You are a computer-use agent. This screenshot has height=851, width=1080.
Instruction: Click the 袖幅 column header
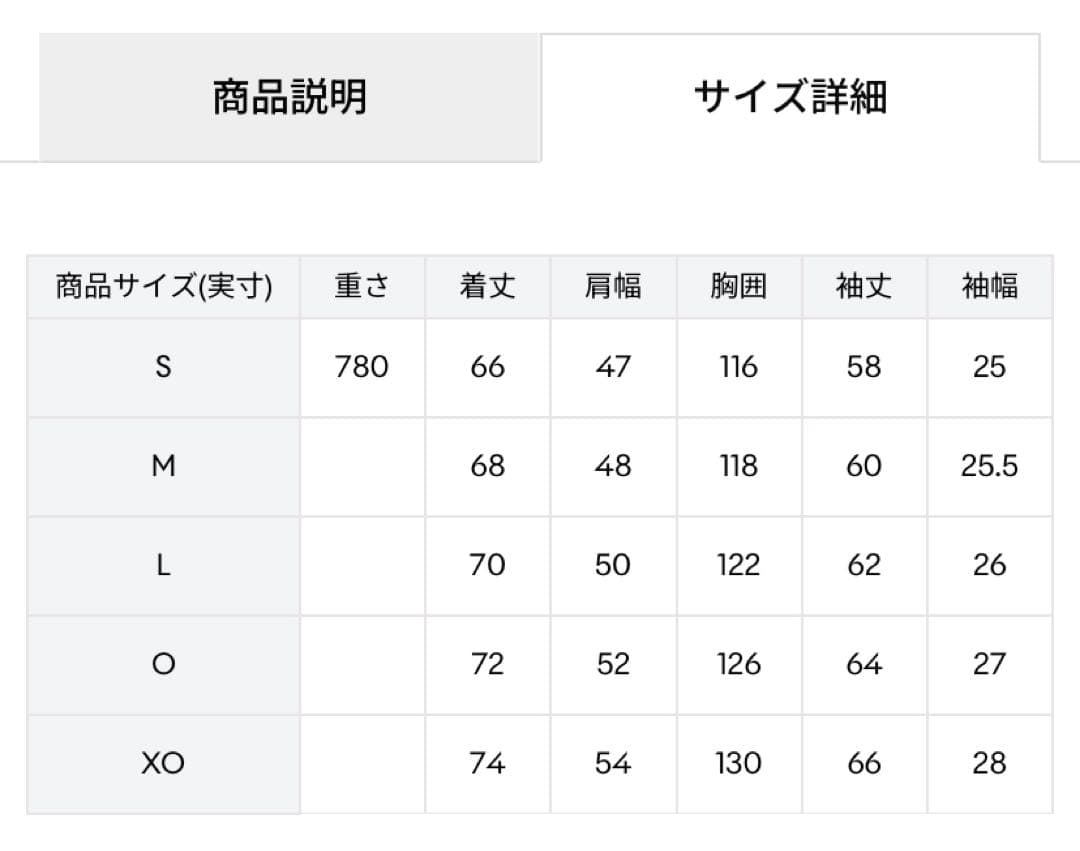[x=989, y=287]
